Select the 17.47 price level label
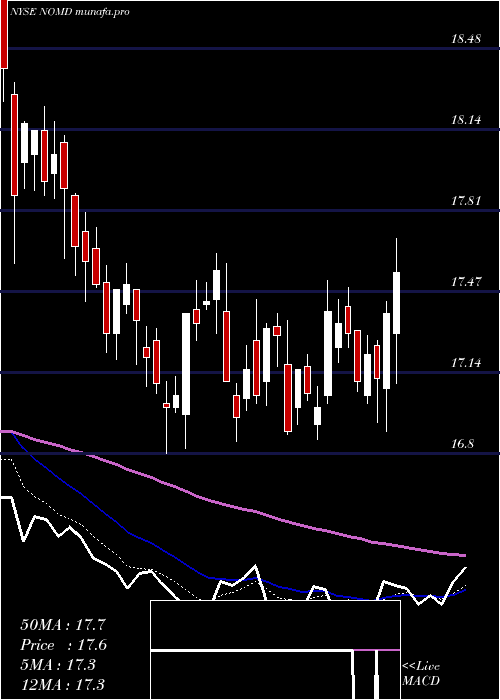The image size is (500, 700). [x=466, y=282]
